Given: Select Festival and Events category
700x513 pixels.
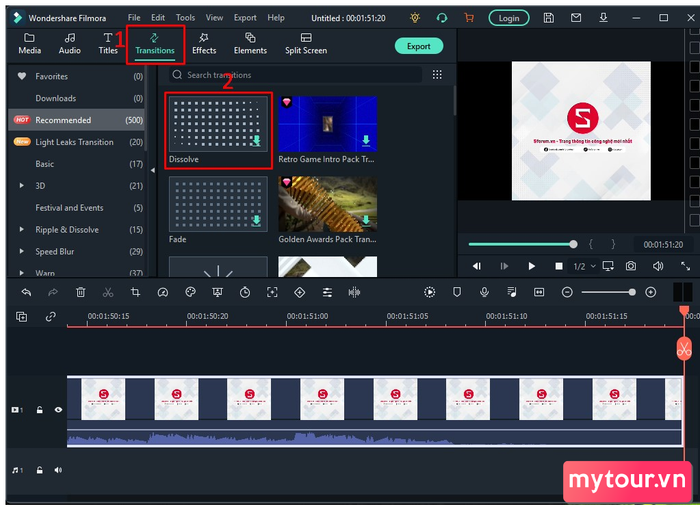Looking at the screenshot, I should 76,208.
